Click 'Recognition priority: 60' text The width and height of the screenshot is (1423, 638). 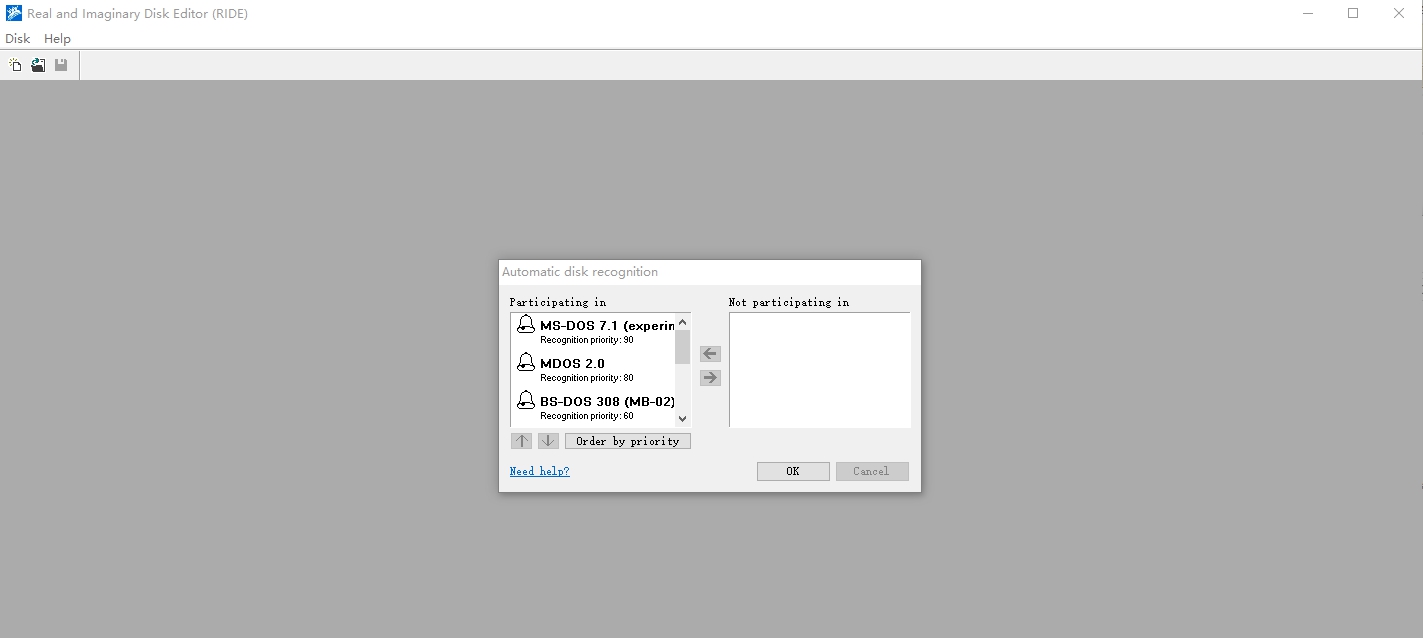click(587, 416)
